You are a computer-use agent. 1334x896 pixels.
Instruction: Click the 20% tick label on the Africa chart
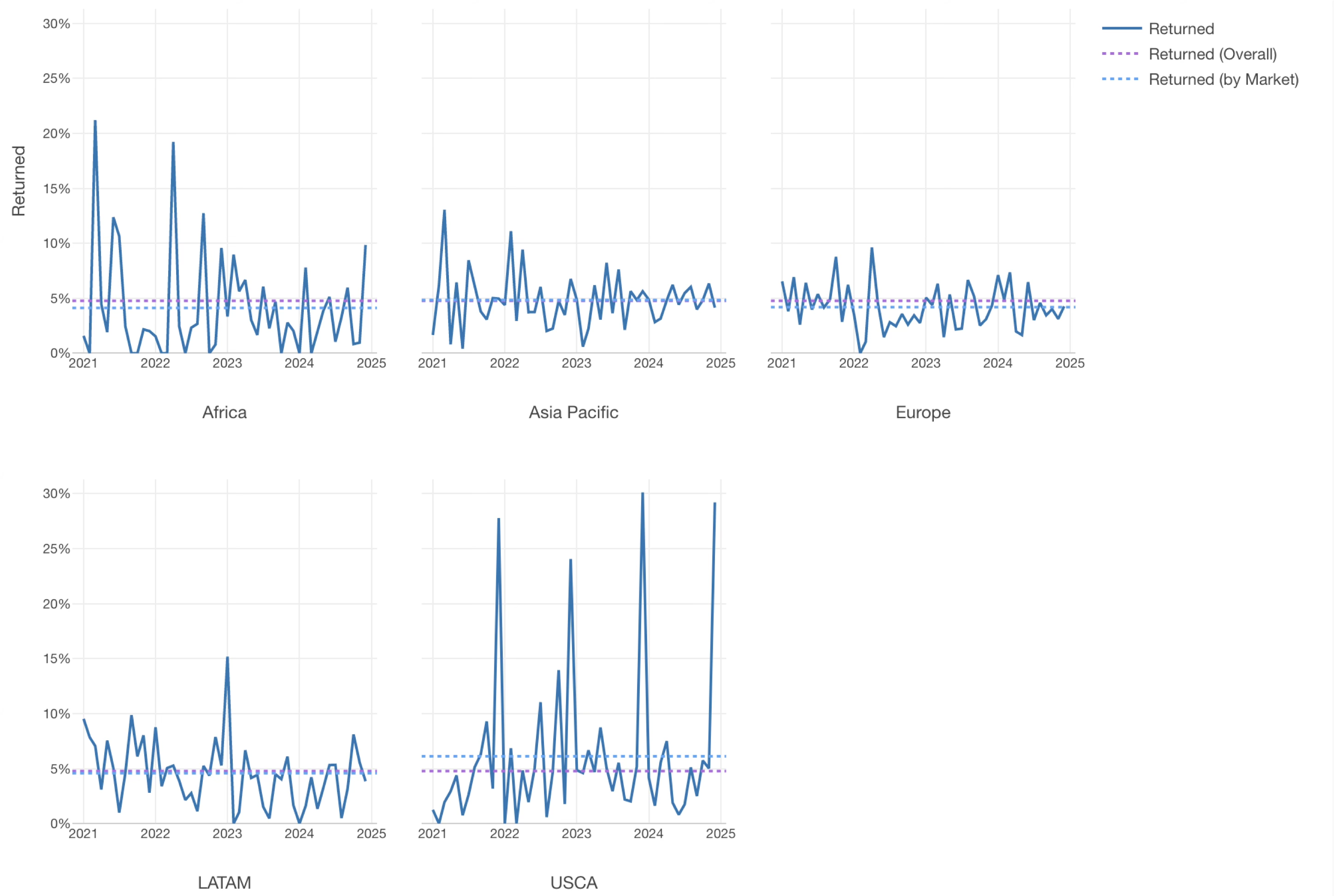[x=57, y=133]
